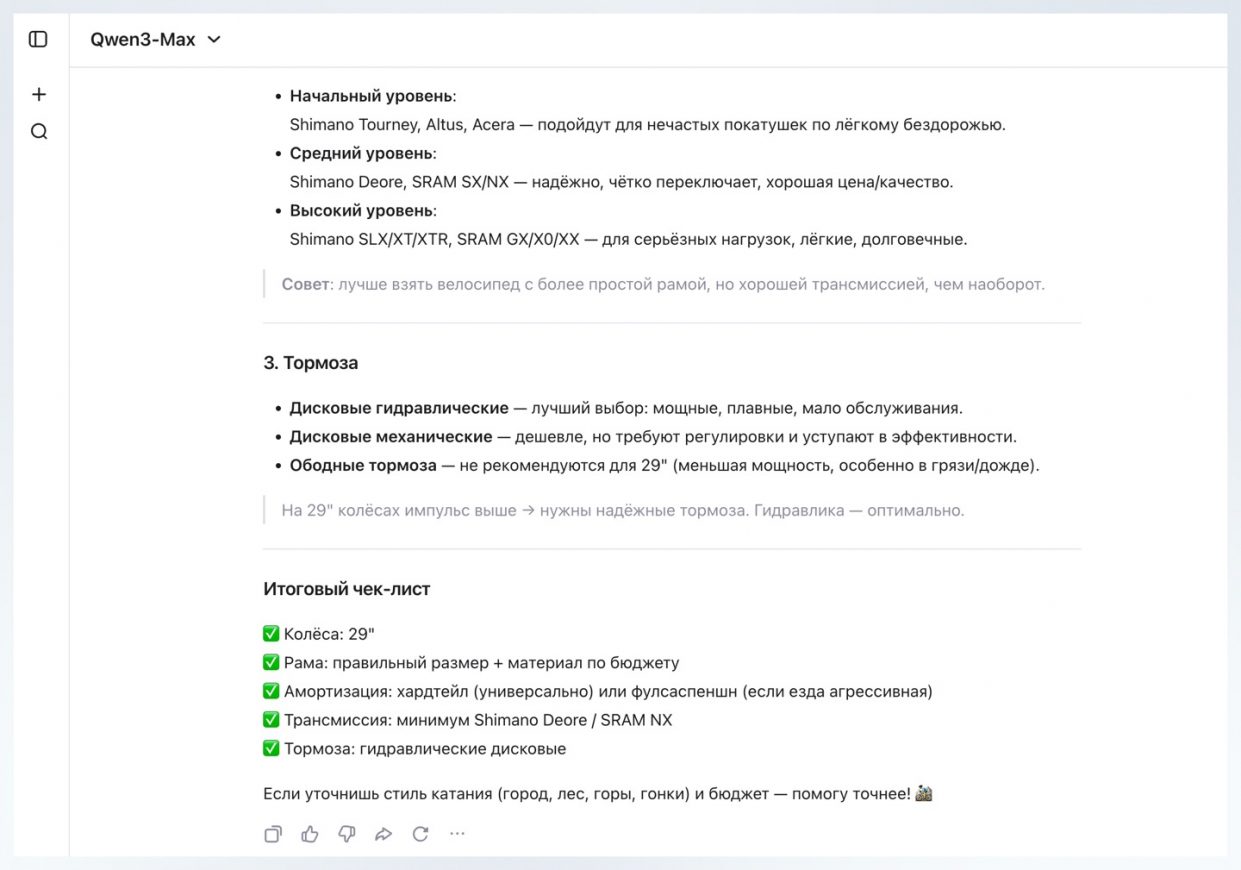Viewport: 1241px width, 870px height.
Task: Click the green checkmark beside Амортизация
Action: click(x=271, y=691)
